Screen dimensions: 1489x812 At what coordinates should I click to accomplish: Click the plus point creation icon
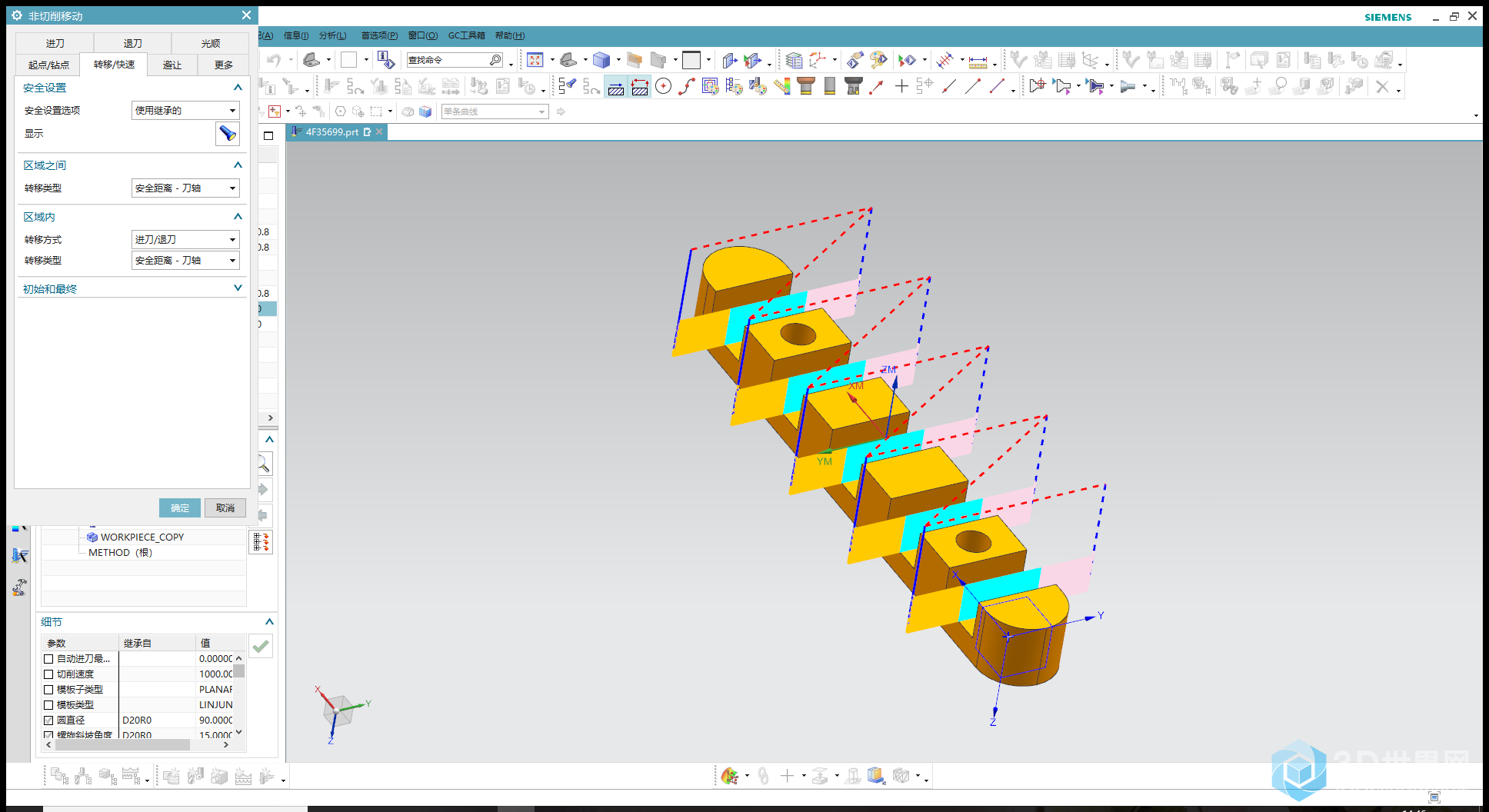(x=901, y=86)
